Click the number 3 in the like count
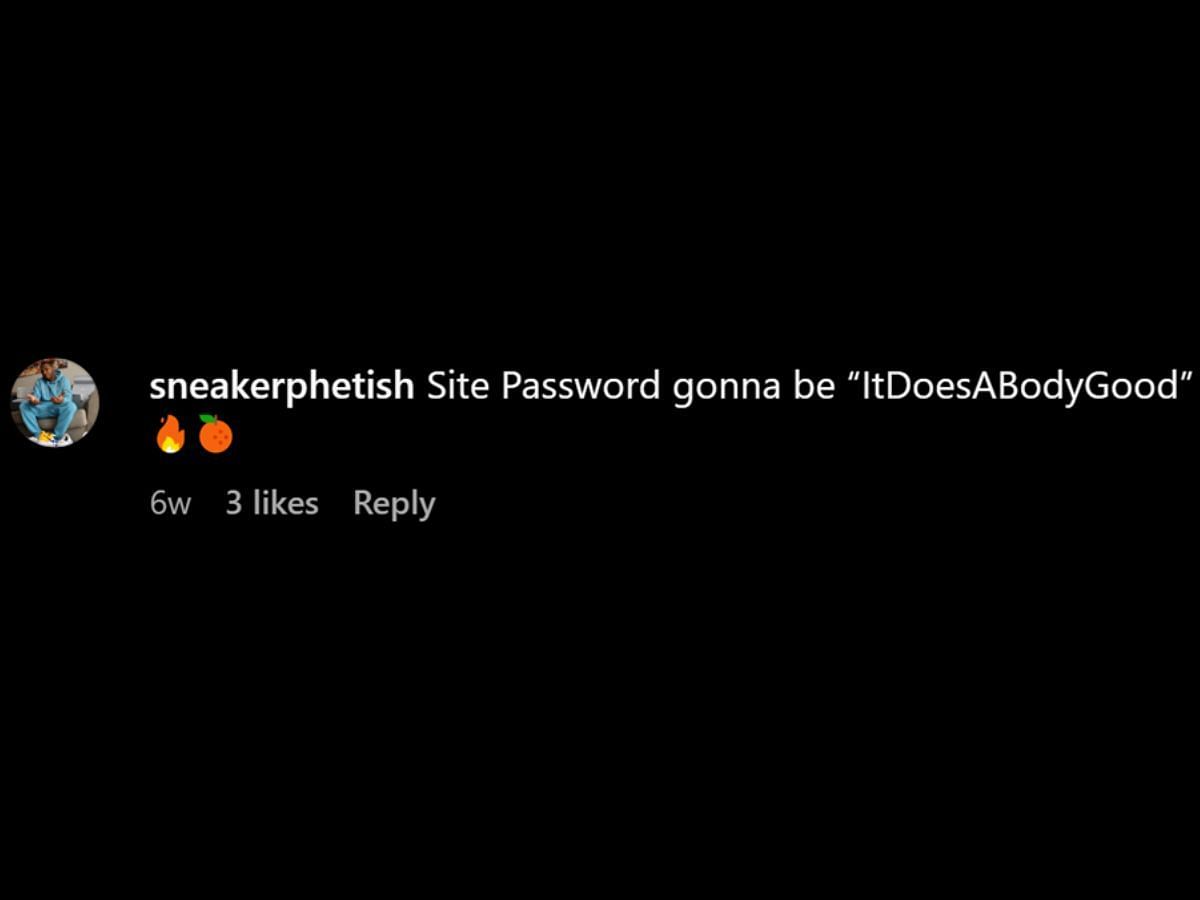This screenshot has width=1200, height=900. coord(234,503)
